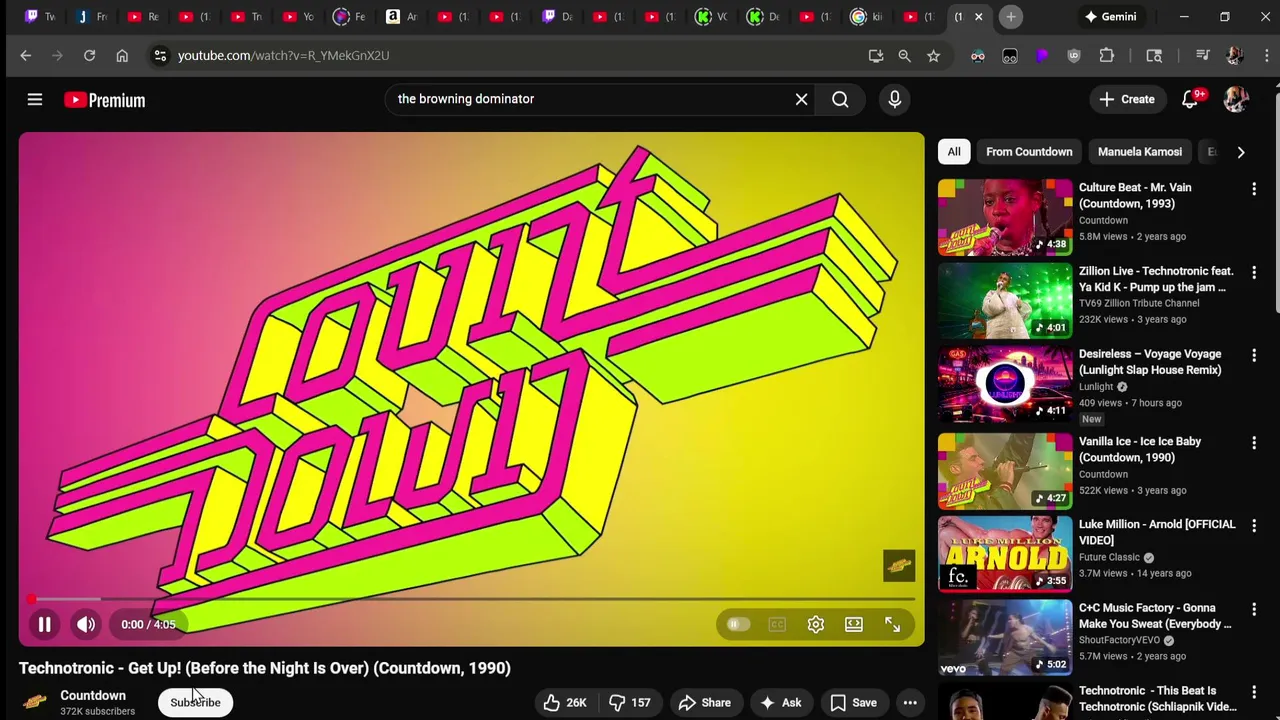This screenshot has width=1280, height=720.
Task: Switch to theater mode
Action: pos(854,624)
